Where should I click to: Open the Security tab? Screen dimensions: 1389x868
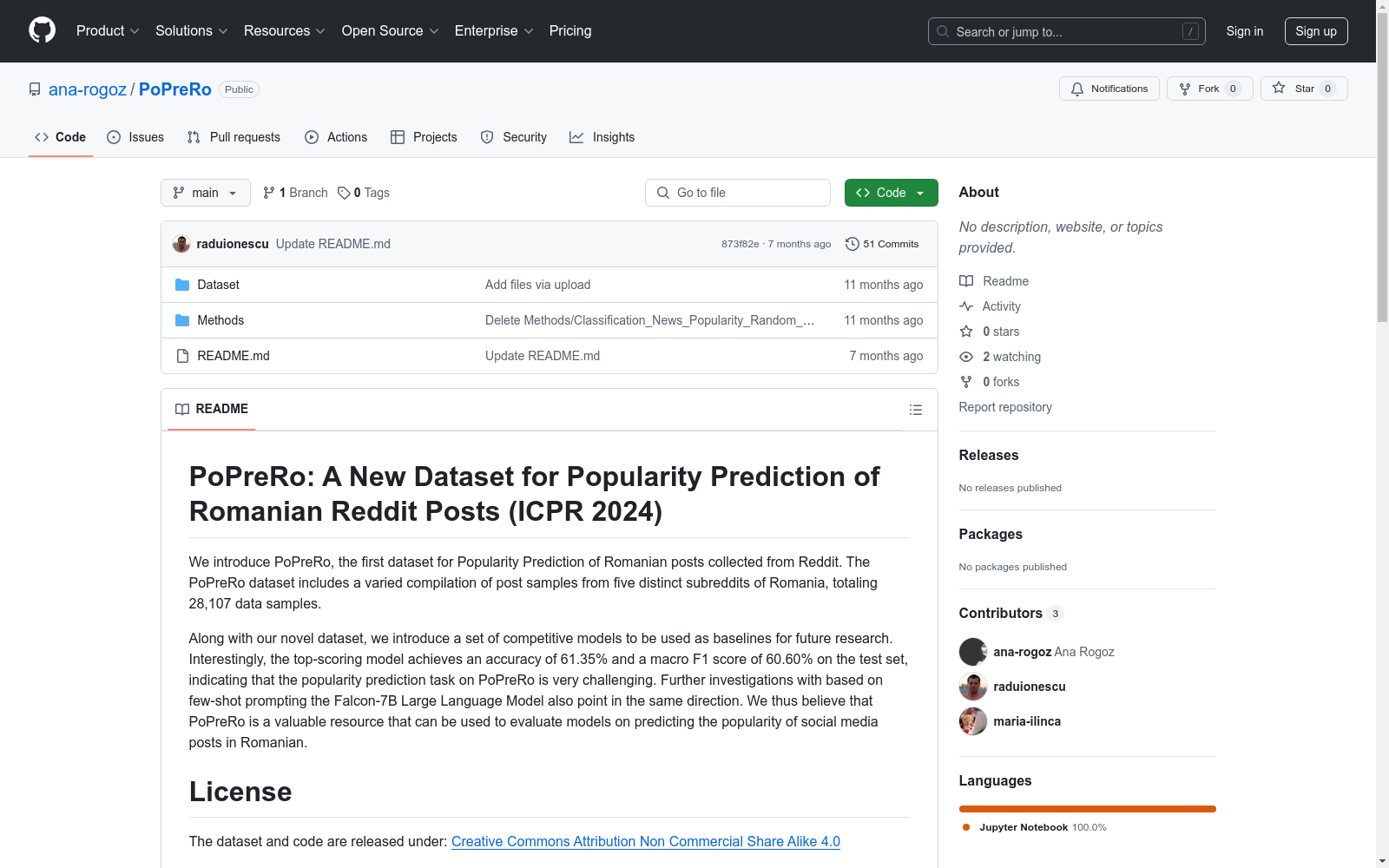coord(514,137)
